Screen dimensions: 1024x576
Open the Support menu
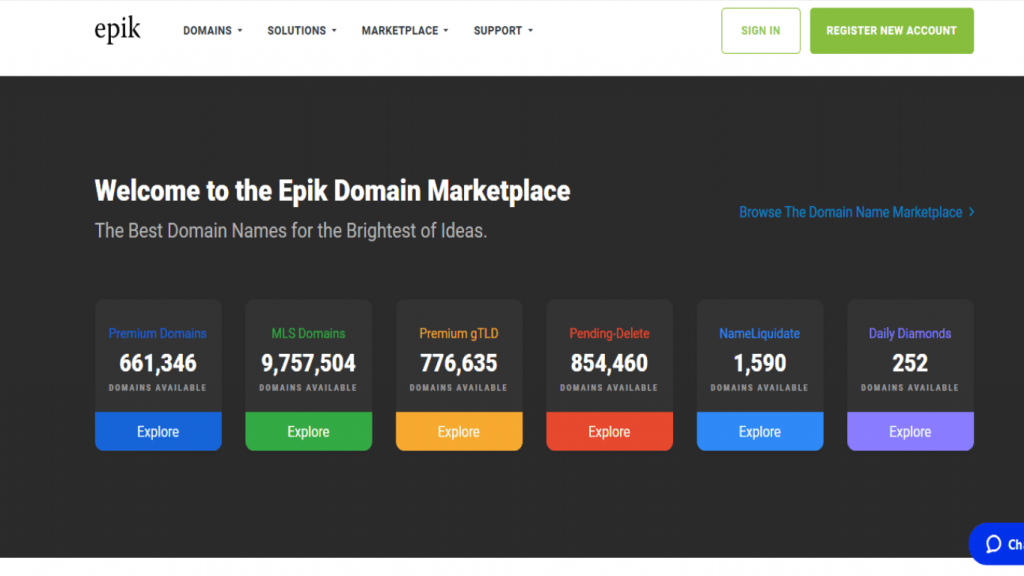pos(503,31)
